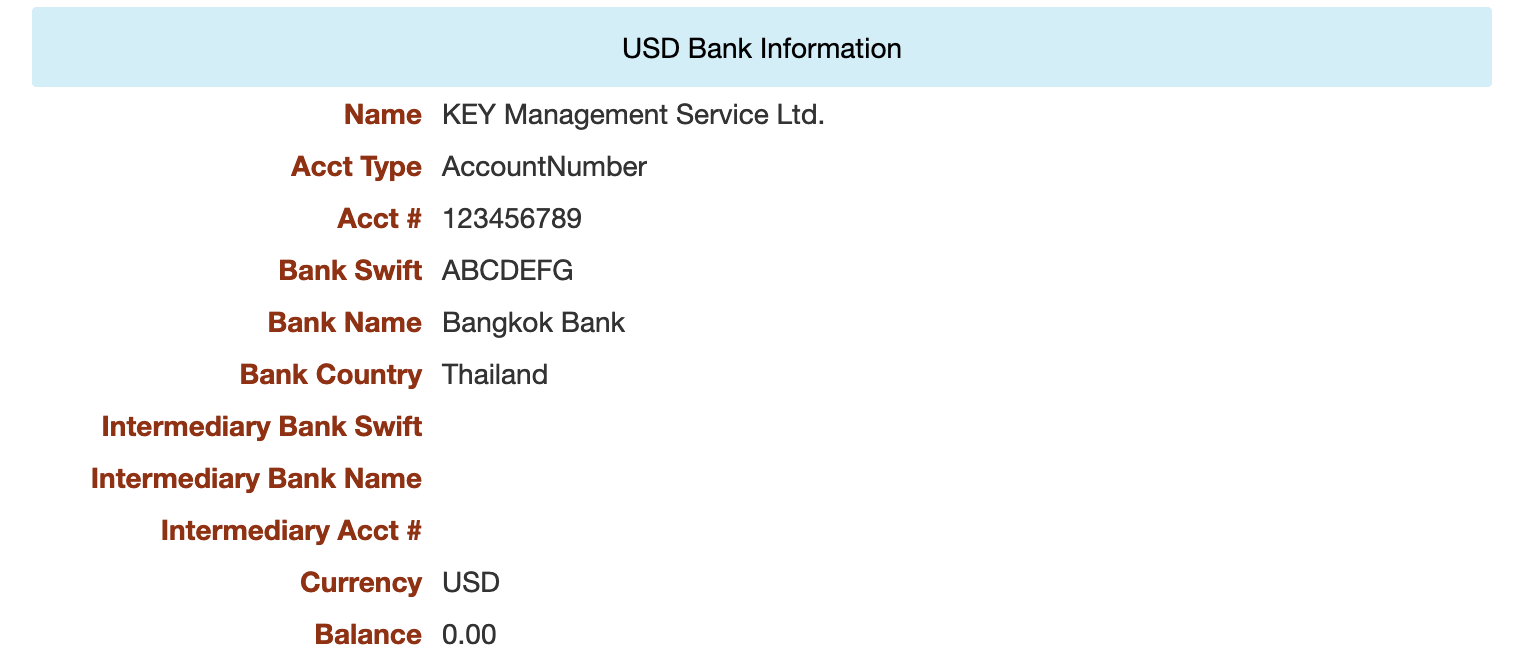Viewport: 1523px width, 656px height.
Task: Click account number 123456789
Action: point(511,219)
